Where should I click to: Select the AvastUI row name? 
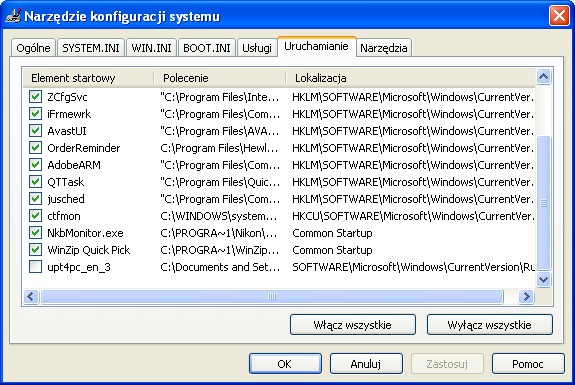[67, 131]
